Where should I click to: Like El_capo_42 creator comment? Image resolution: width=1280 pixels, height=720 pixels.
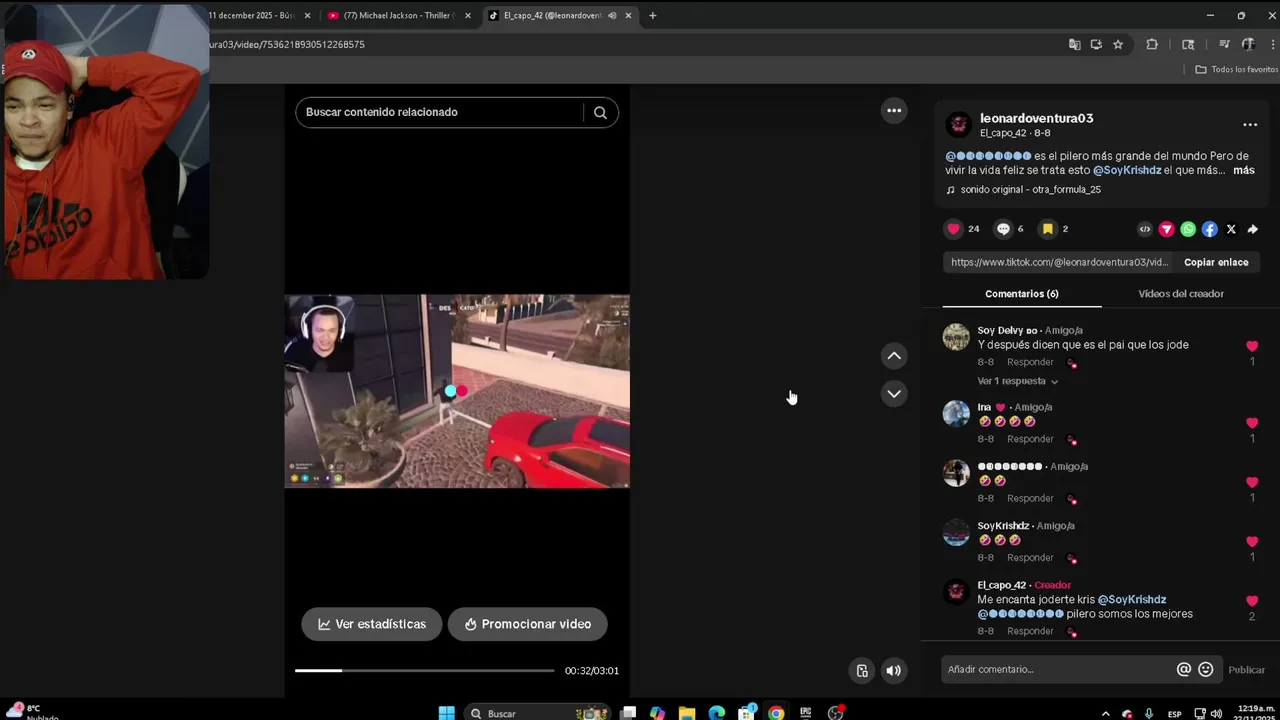(x=1252, y=601)
